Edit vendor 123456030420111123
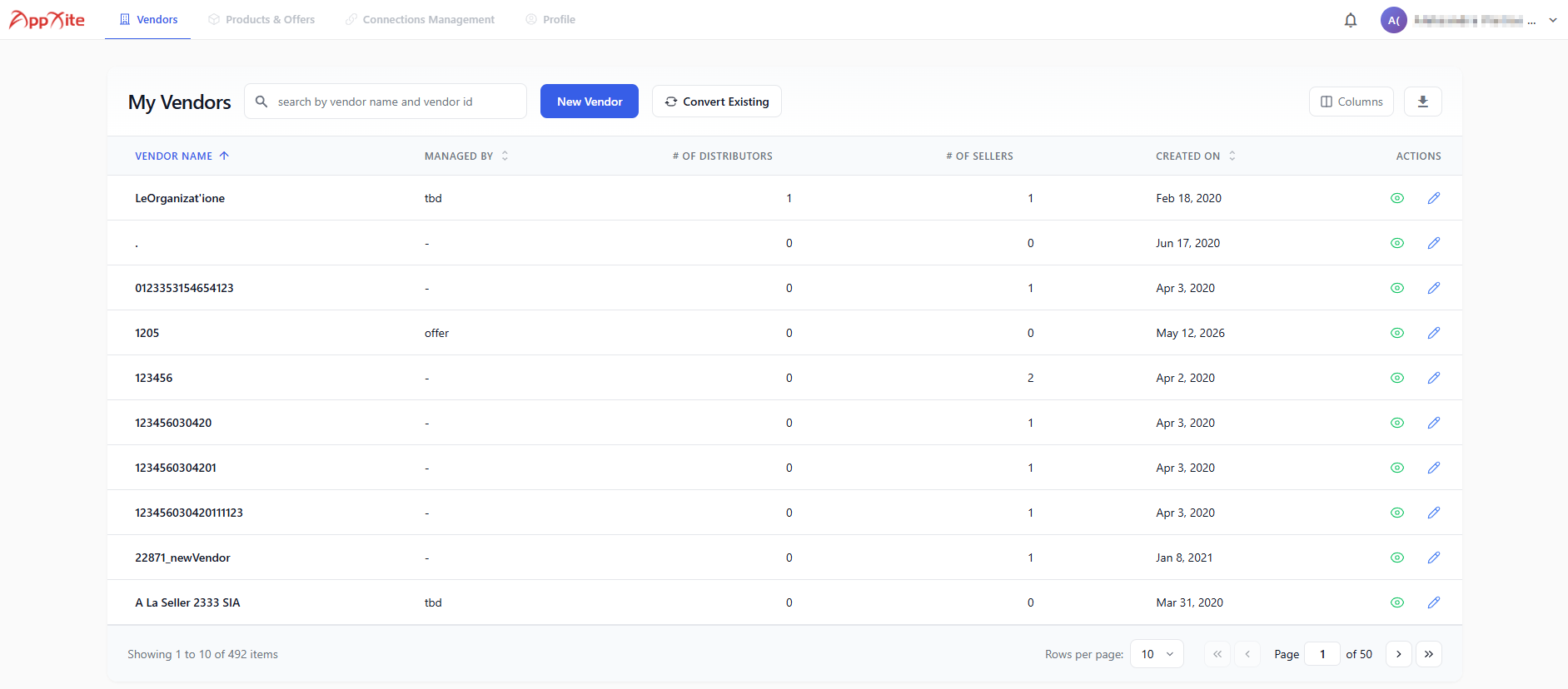This screenshot has height=689, width=1568. pyautogui.click(x=1434, y=513)
